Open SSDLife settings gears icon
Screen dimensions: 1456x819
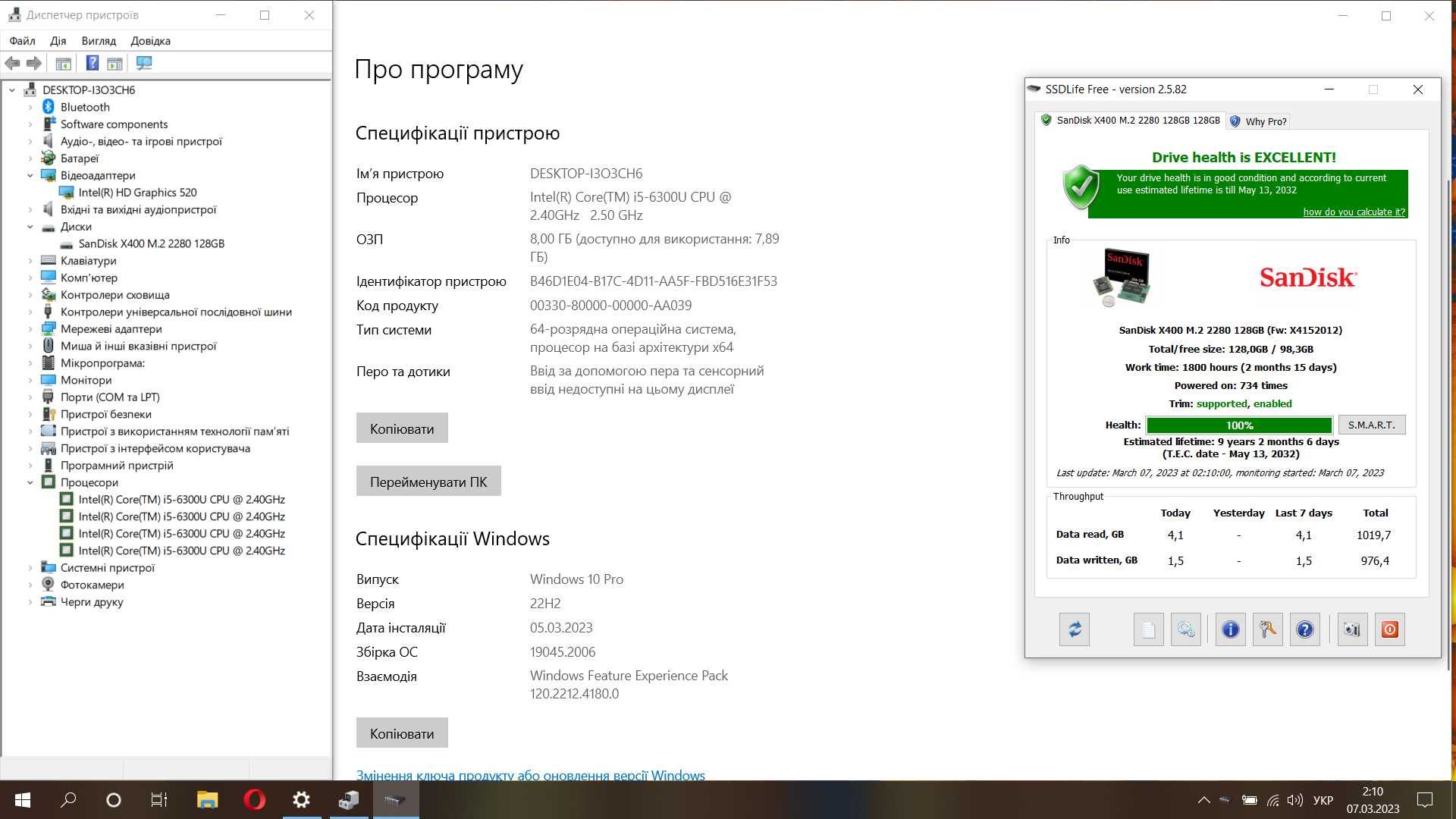[x=1186, y=629]
